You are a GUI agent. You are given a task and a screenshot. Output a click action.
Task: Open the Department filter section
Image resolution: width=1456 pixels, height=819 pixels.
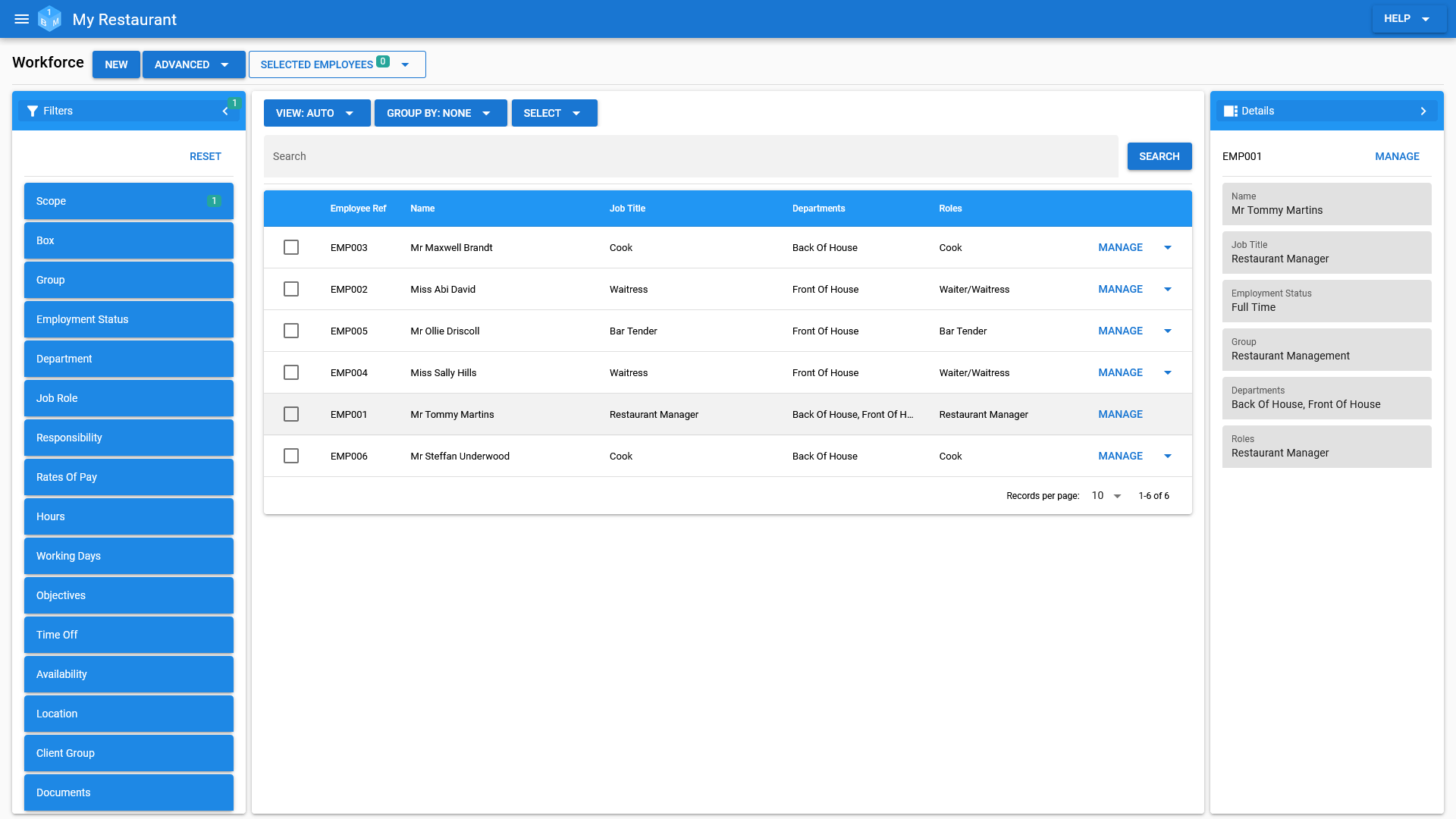tap(128, 359)
